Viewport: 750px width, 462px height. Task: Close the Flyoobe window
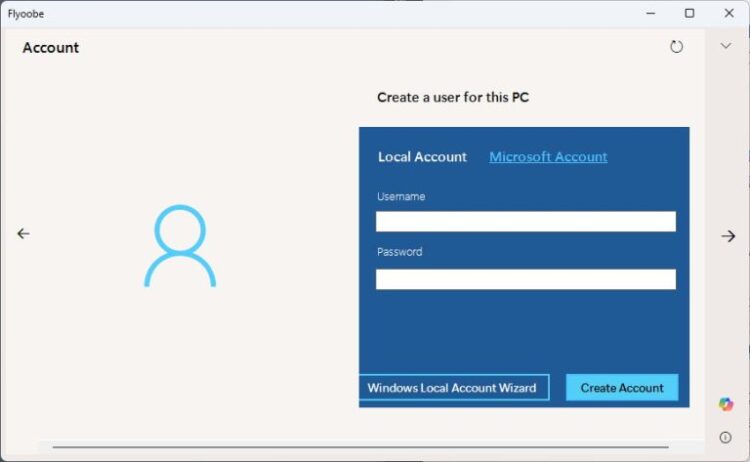[729, 13]
